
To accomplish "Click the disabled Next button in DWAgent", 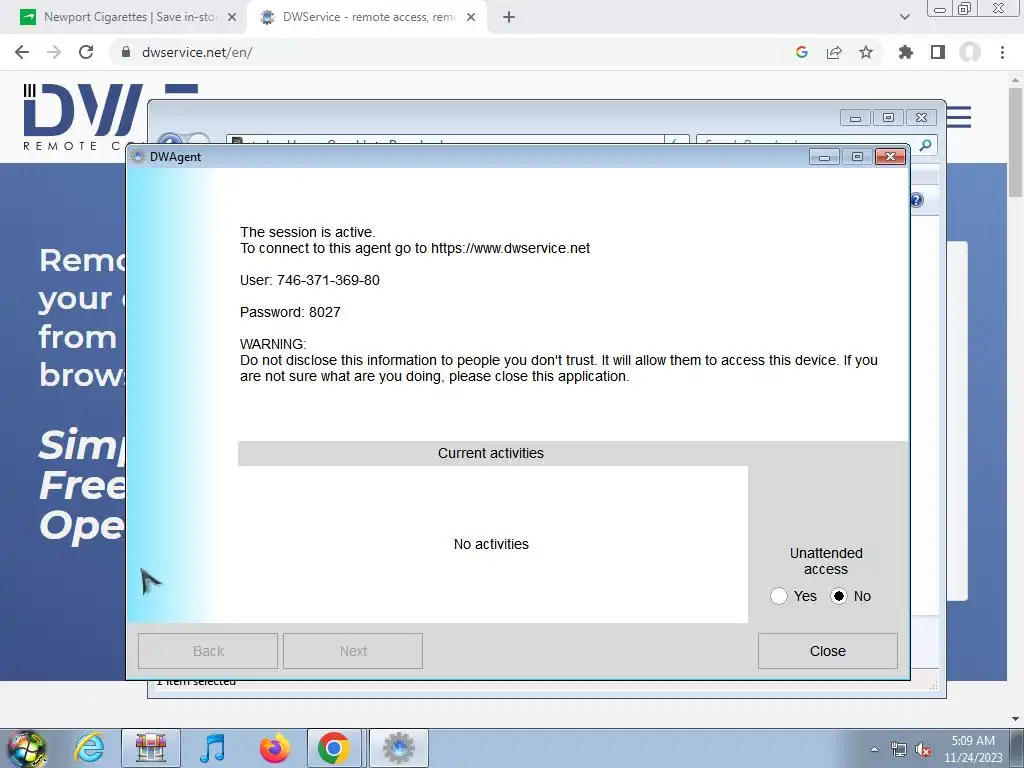I will point(353,651).
